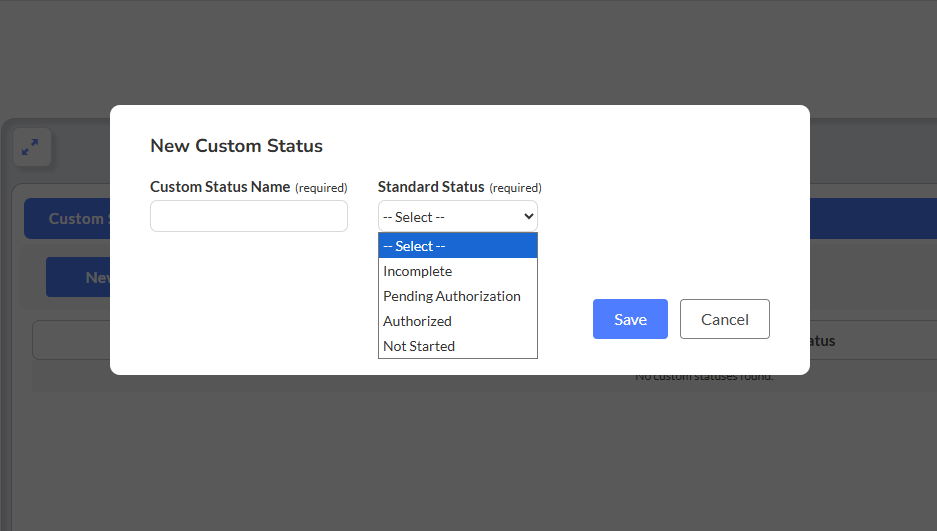Screen dimensions: 937x531
Task: Click the Standard Status dropdown chevron arrow
Action: click(x=529, y=216)
